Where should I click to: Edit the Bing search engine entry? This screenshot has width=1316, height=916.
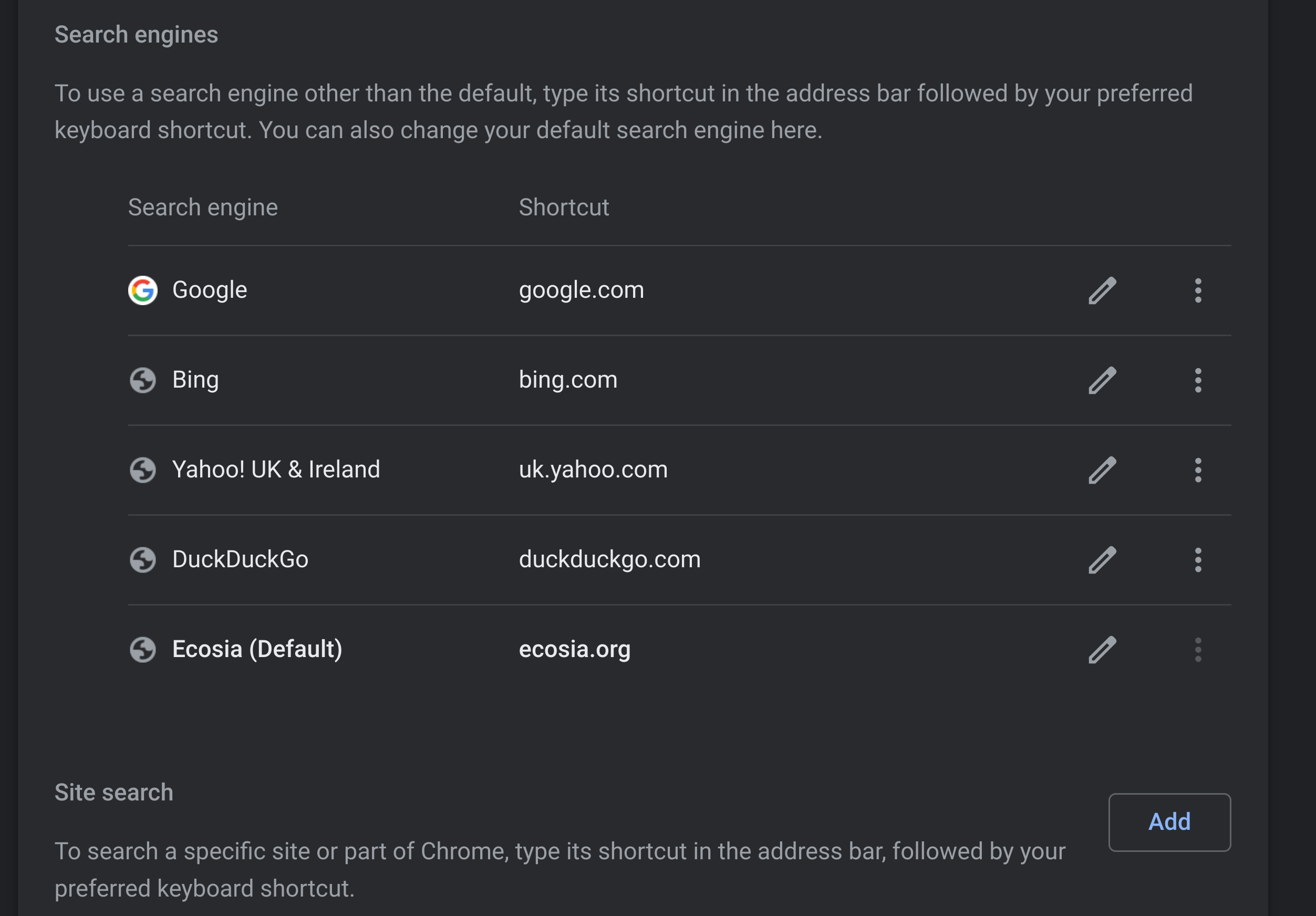tap(1102, 380)
